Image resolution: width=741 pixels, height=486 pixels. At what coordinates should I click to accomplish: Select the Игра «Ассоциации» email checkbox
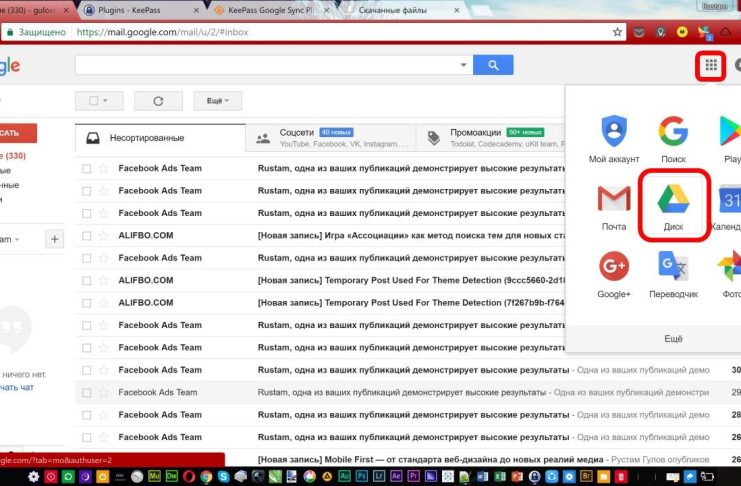click(86, 235)
